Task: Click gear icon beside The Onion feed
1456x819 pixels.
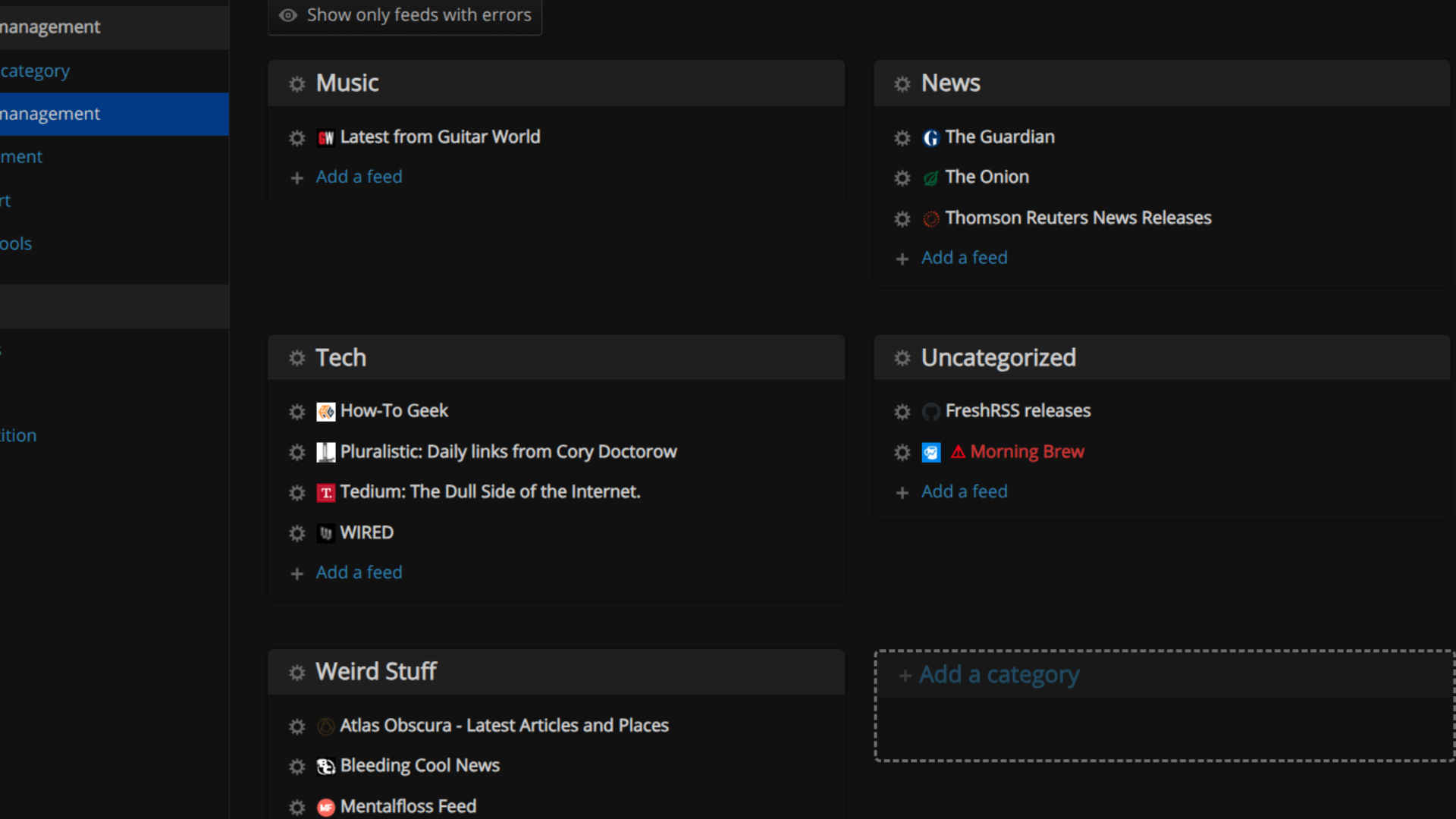Action: point(902,178)
